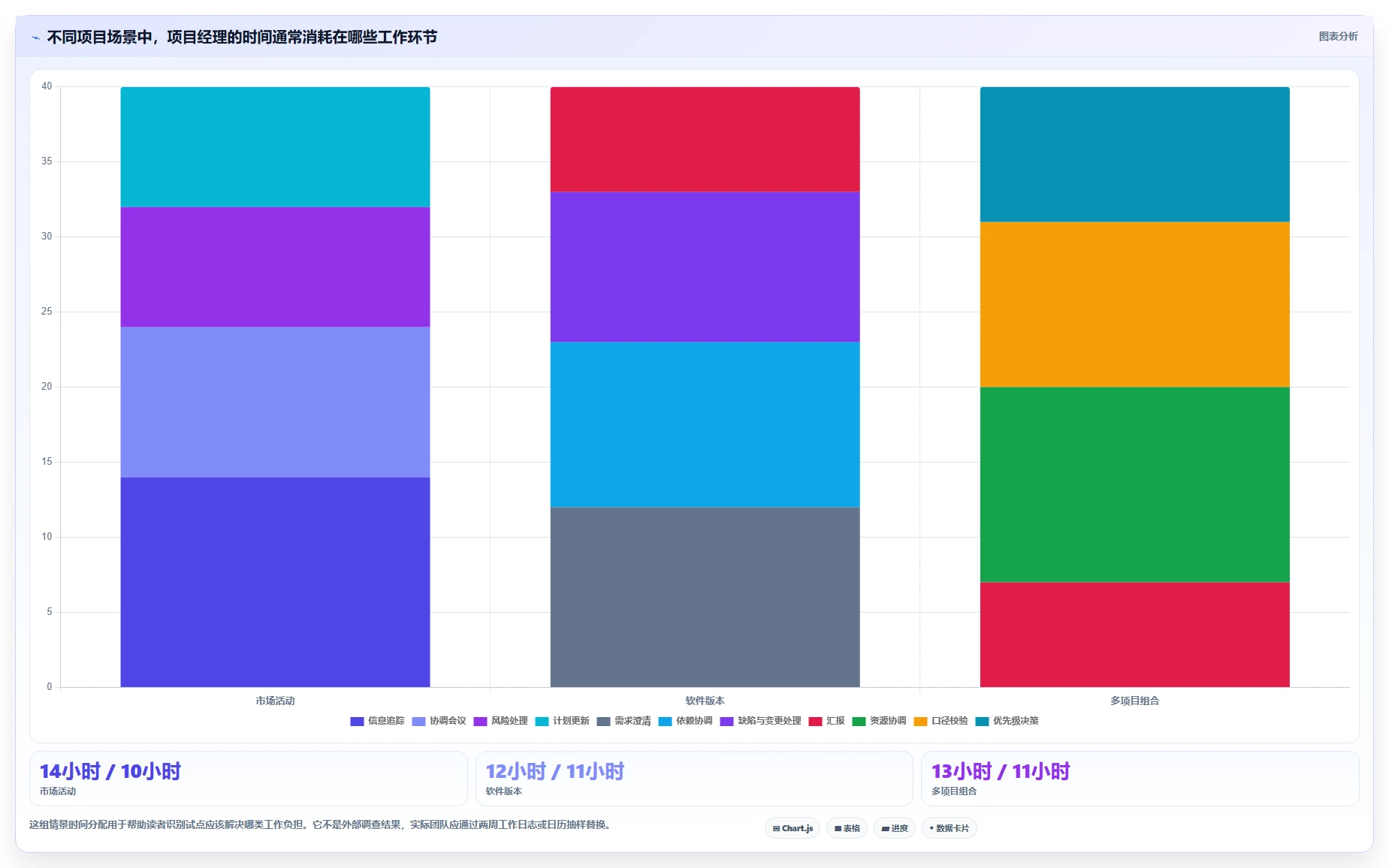Toggle the 缺陷与变更处理 legend item

click(x=760, y=721)
